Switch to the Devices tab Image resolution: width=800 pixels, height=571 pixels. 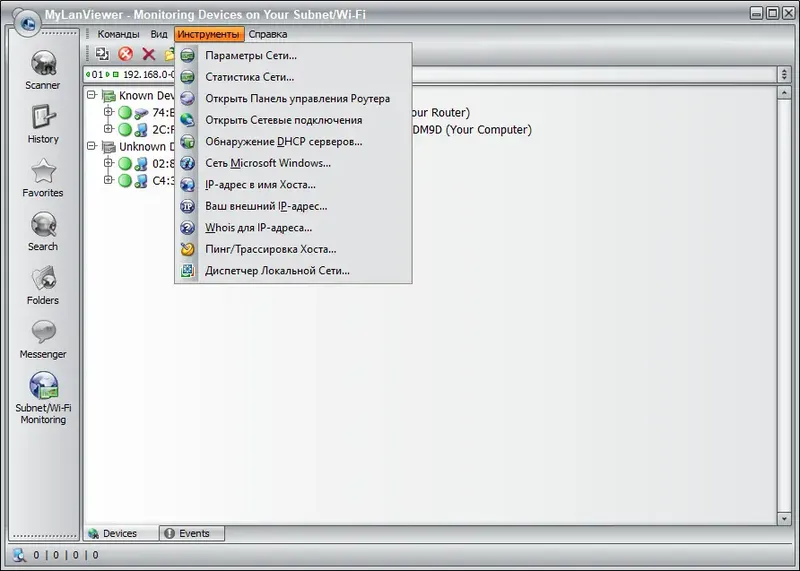(x=121, y=533)
